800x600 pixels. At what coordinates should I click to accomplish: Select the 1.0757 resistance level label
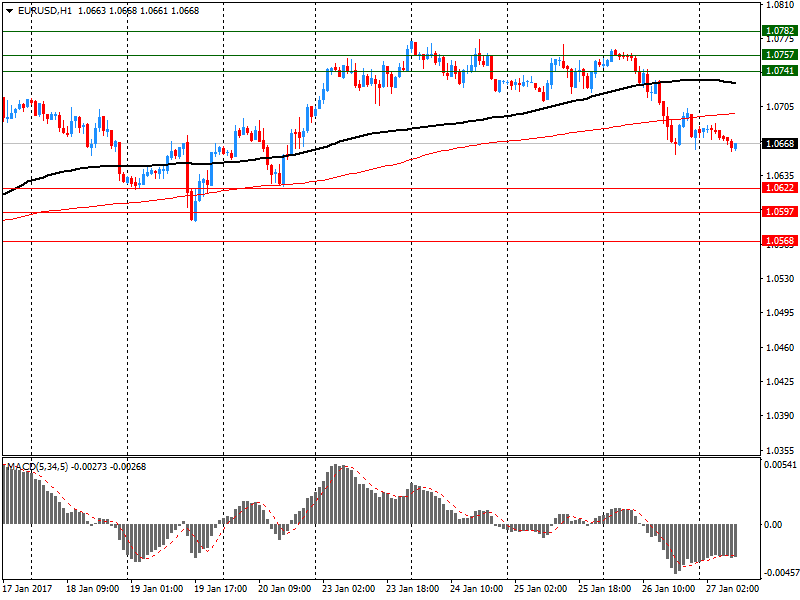(780, 55)
